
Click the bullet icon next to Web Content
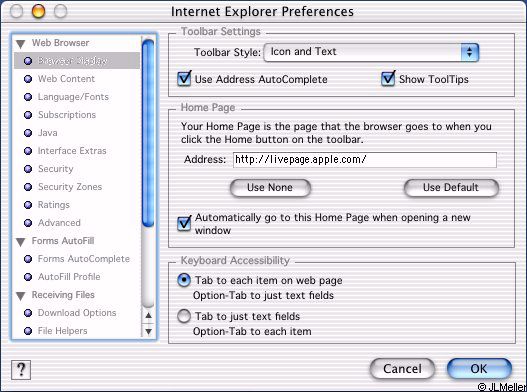[x=28, y=79]
